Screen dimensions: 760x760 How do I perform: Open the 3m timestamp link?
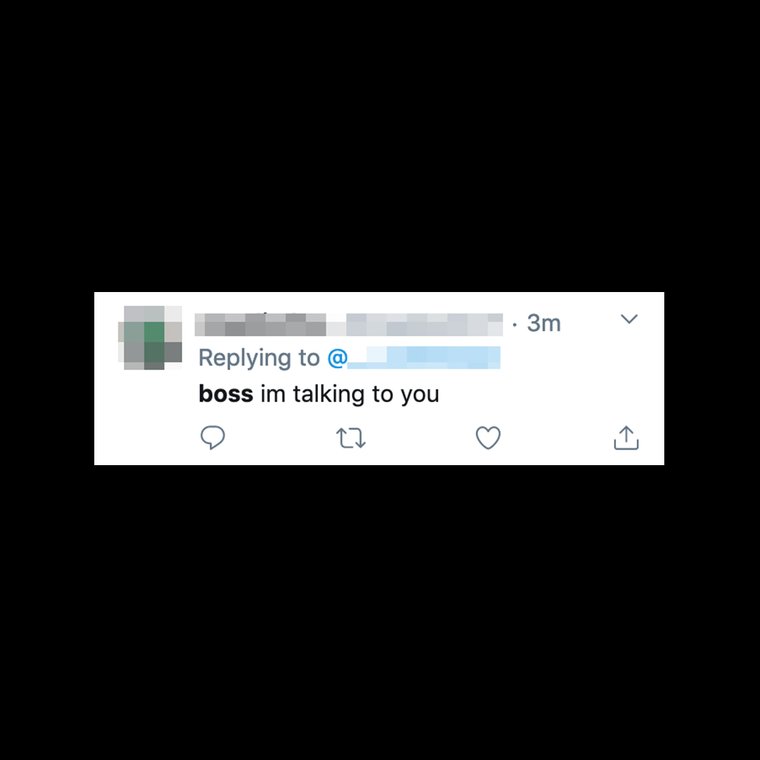coord(544,323)
